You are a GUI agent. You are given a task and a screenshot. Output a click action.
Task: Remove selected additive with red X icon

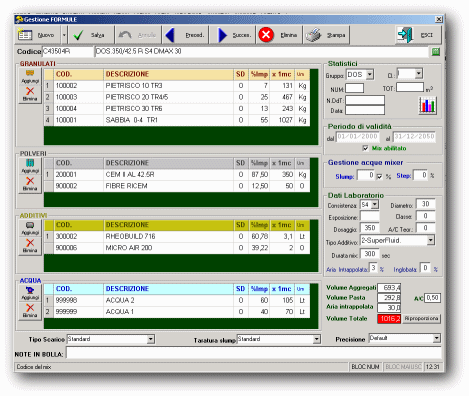point(30,245)
